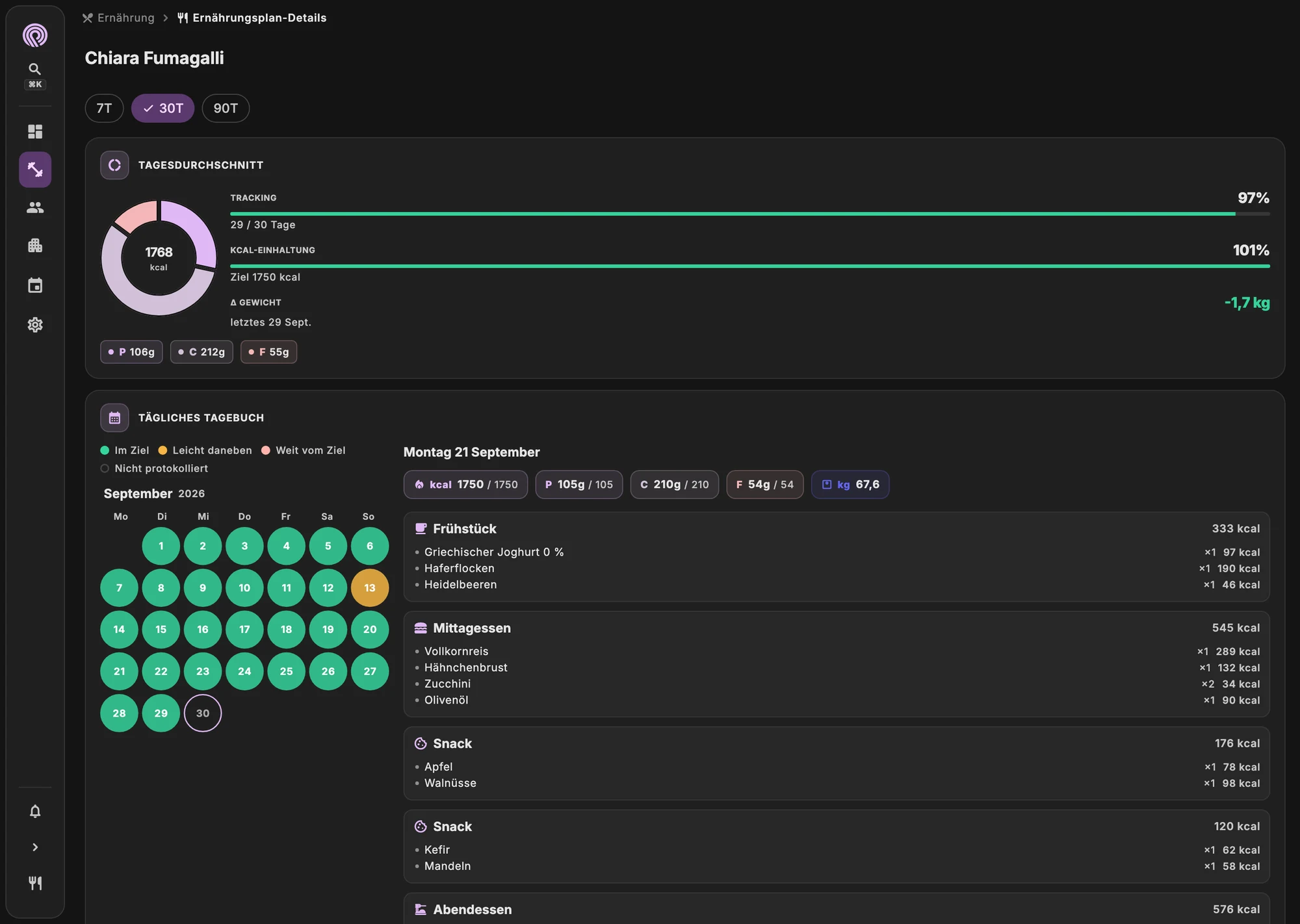This screenshot has width=1300, height=924.
Task: Click the Mittagessen burger icon
Action: pos(421,628)
